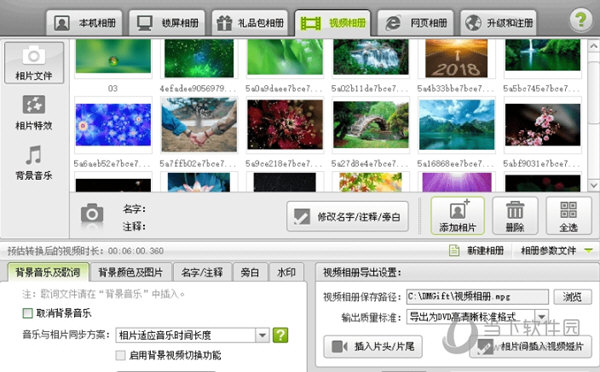The image size is (600, 372).
Task: Click the green help question mark icon
Action: pyautogui.click(x=580, y=20)
